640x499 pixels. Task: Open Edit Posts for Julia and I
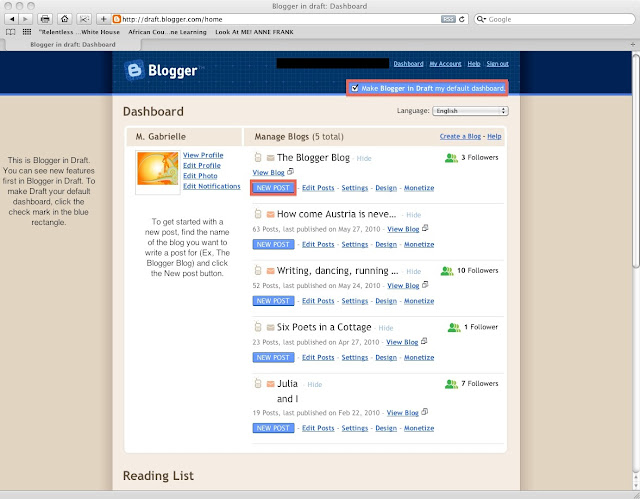point(318,428)
